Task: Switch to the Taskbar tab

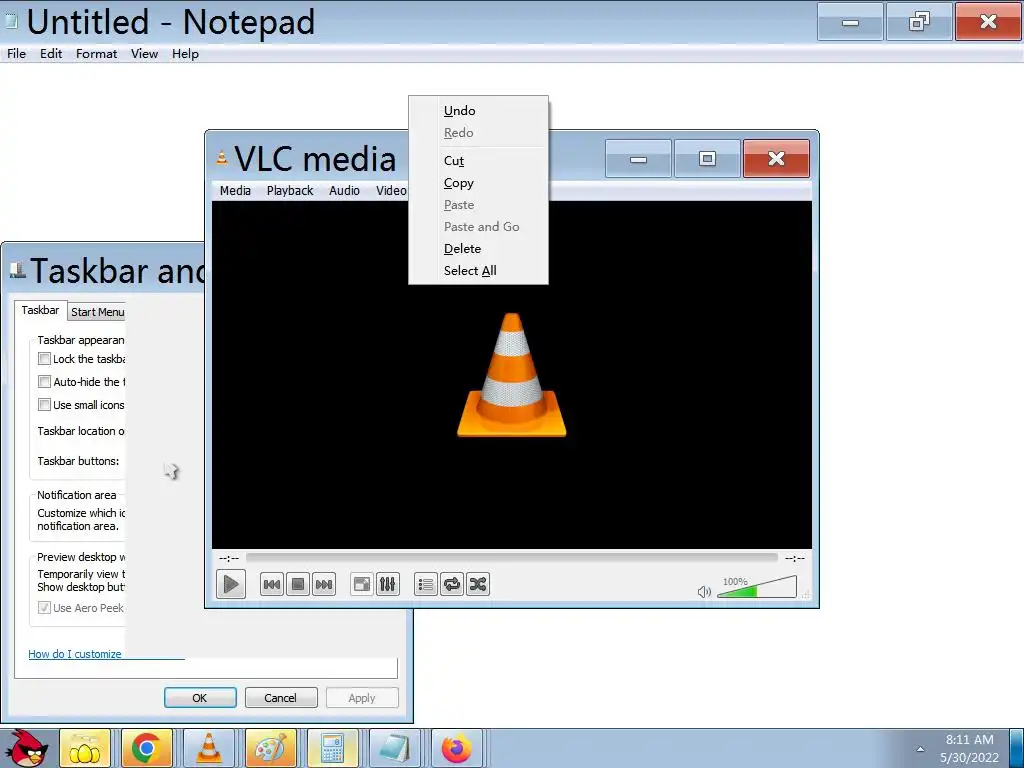Action: [x=40, y=310]
